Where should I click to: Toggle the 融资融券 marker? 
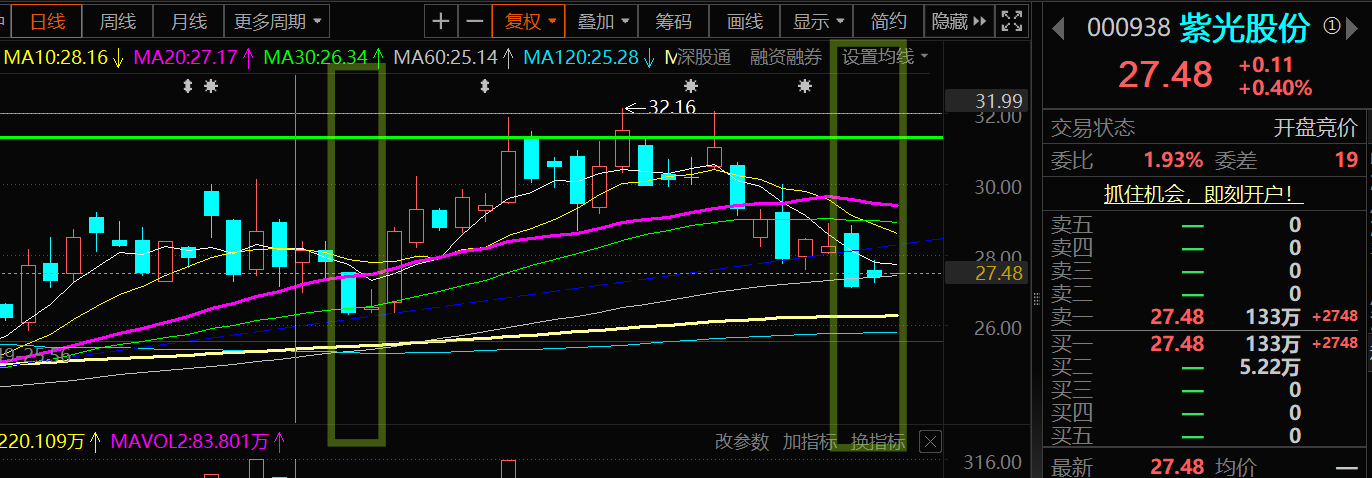785,57
